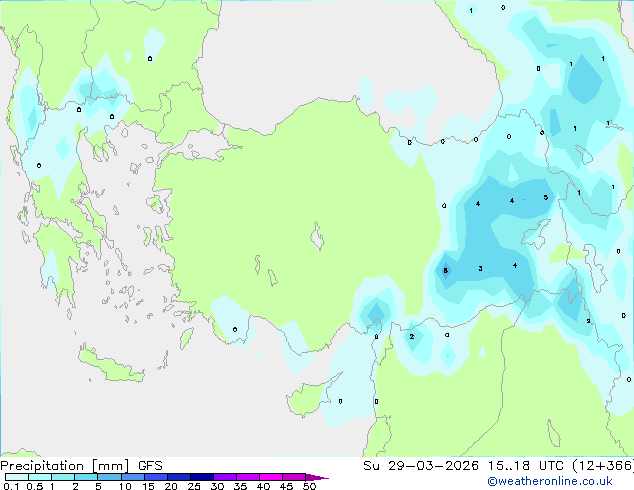Click the pointed arrow end of the legend
Image resolution: width=634 pixels, height=490 pixels.
click(x=317, y=477)
